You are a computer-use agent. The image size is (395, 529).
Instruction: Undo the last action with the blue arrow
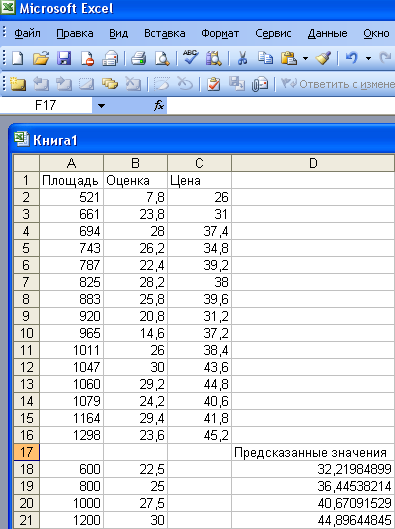(351, 58)
